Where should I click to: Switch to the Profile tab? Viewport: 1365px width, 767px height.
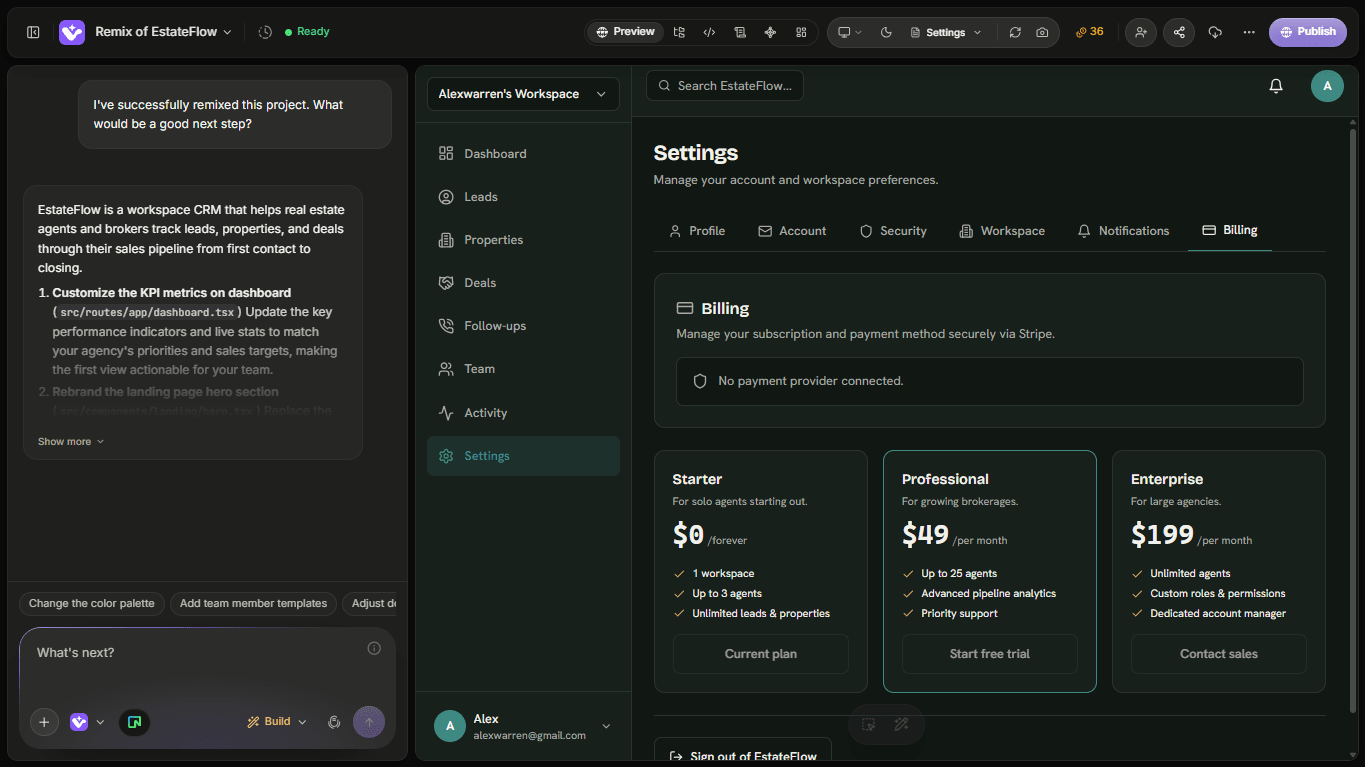(x=697, y=231)
